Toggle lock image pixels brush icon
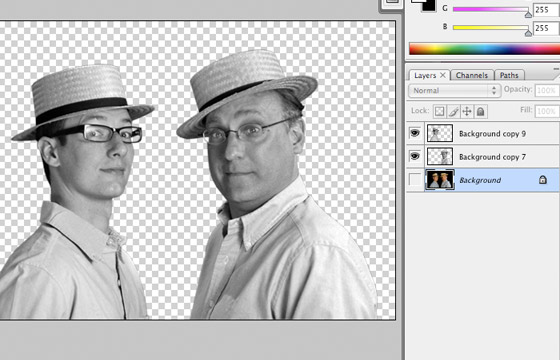 454,111
